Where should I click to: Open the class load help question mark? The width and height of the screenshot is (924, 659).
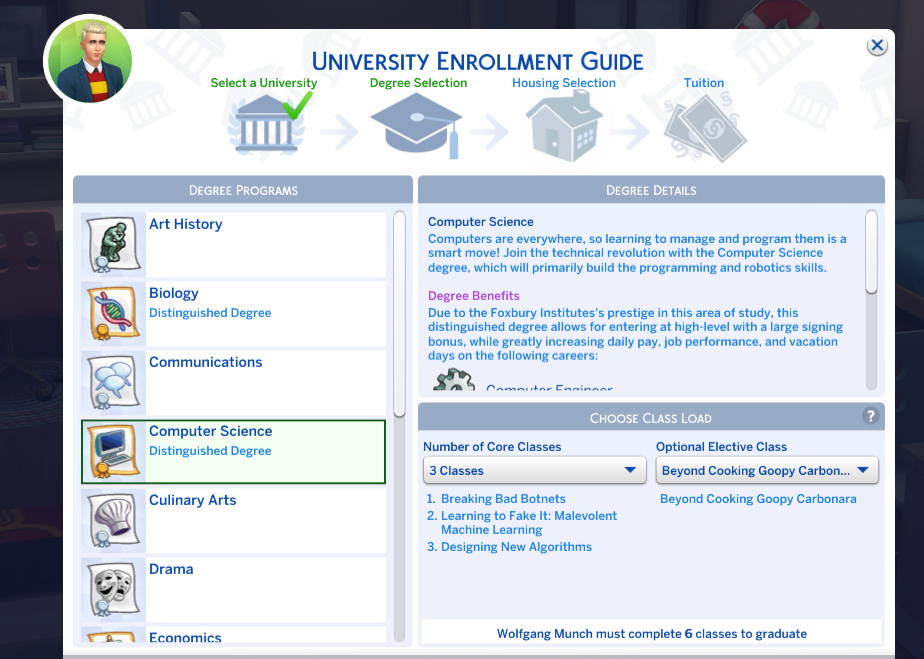tap(870, 416)
